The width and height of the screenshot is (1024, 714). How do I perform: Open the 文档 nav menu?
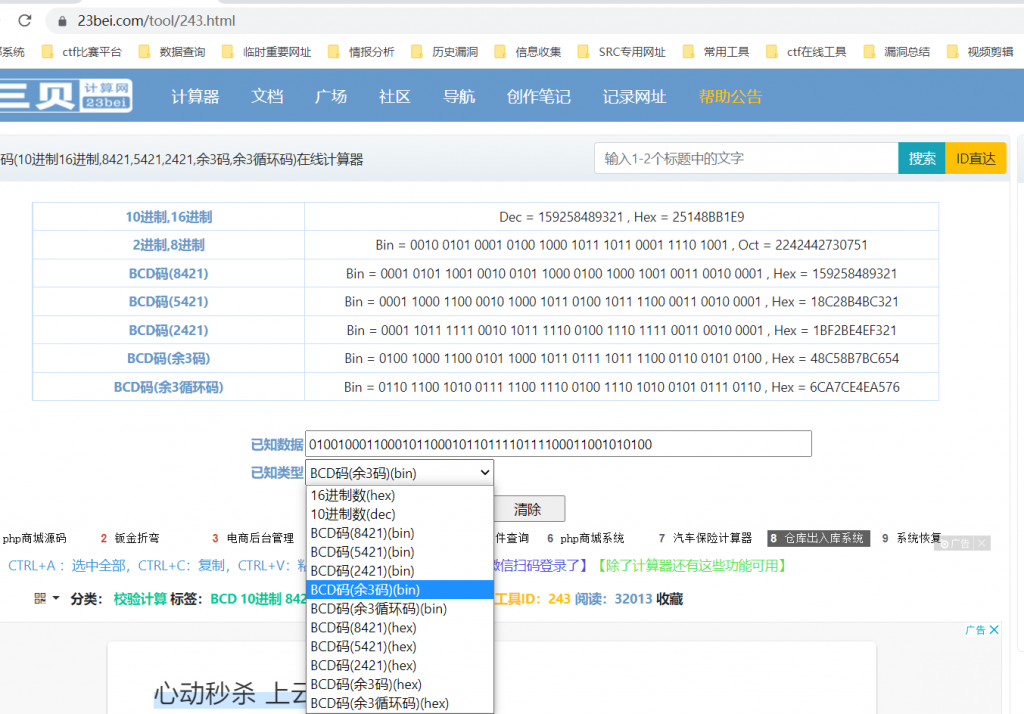(267, 97)
